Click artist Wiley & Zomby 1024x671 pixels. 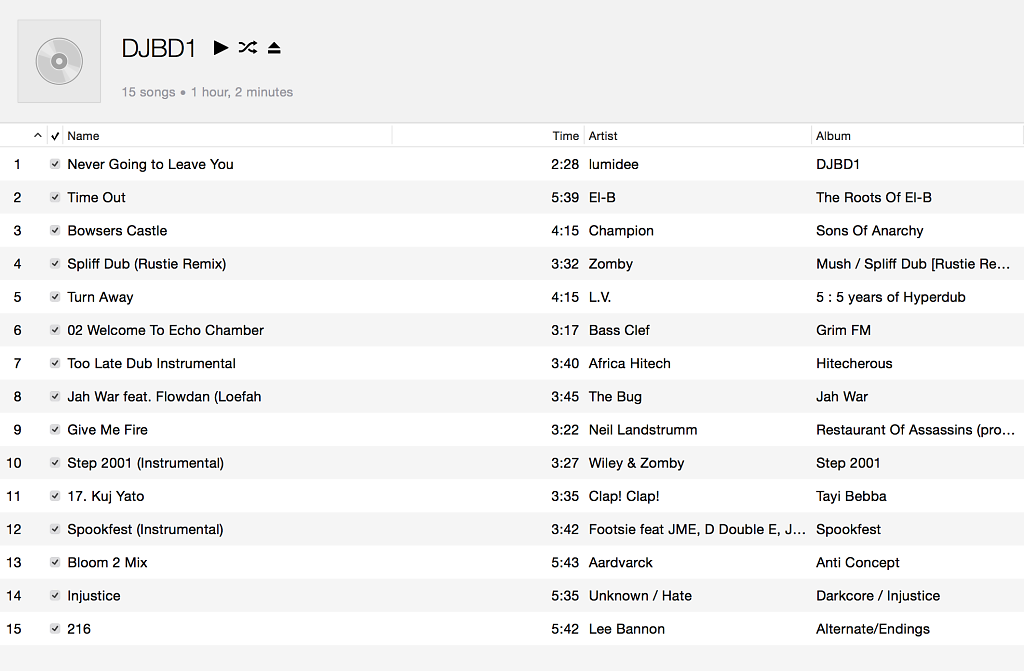(x=636, y=463)
